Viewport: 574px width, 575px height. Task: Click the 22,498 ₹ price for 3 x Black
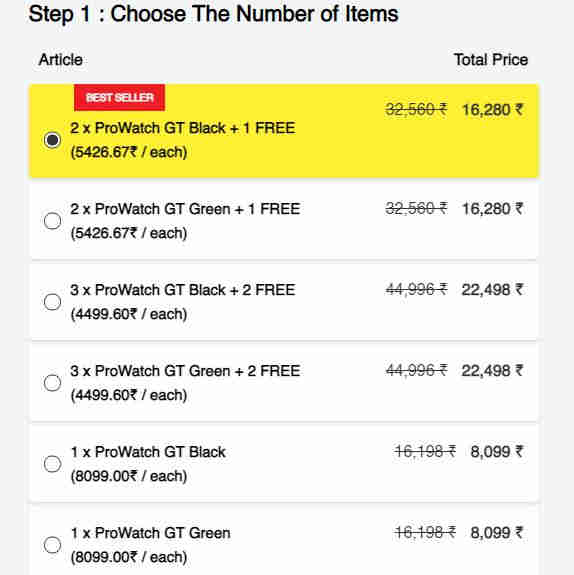[x=493, y=290]
